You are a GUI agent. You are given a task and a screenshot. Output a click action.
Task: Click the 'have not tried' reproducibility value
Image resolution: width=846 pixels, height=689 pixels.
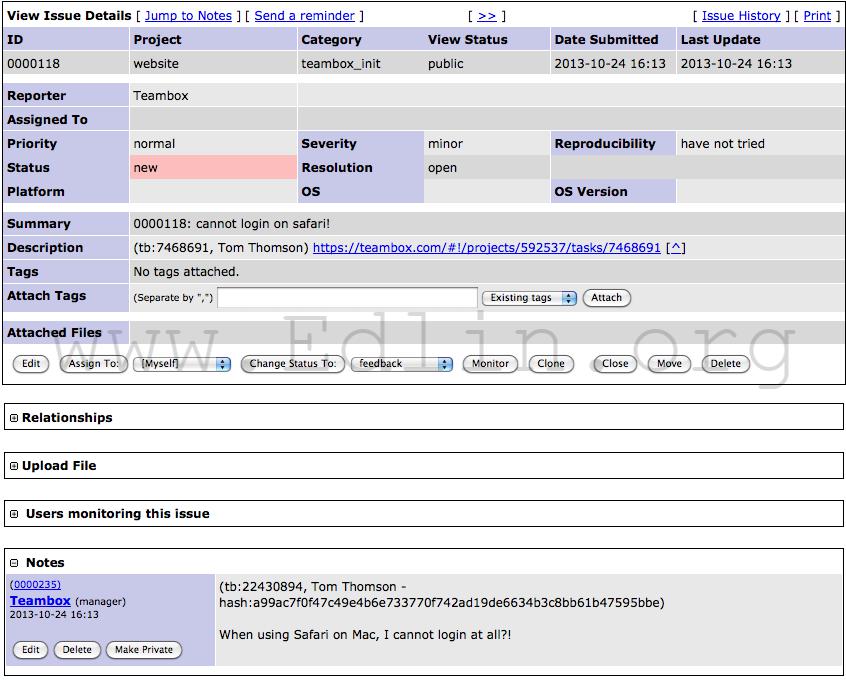pos(722,144)
